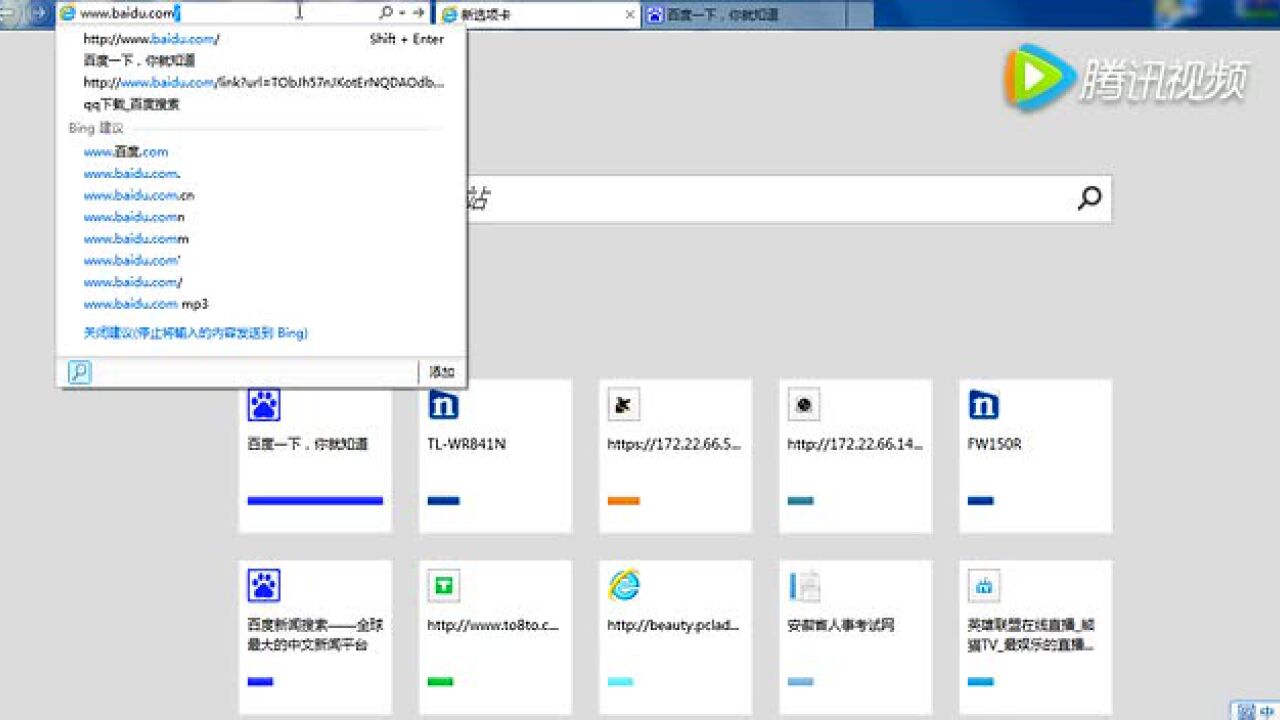Screen dimensions: 1280x720
Task: Open the address bar dropdown arrow
Action: (x=402, y=13)
